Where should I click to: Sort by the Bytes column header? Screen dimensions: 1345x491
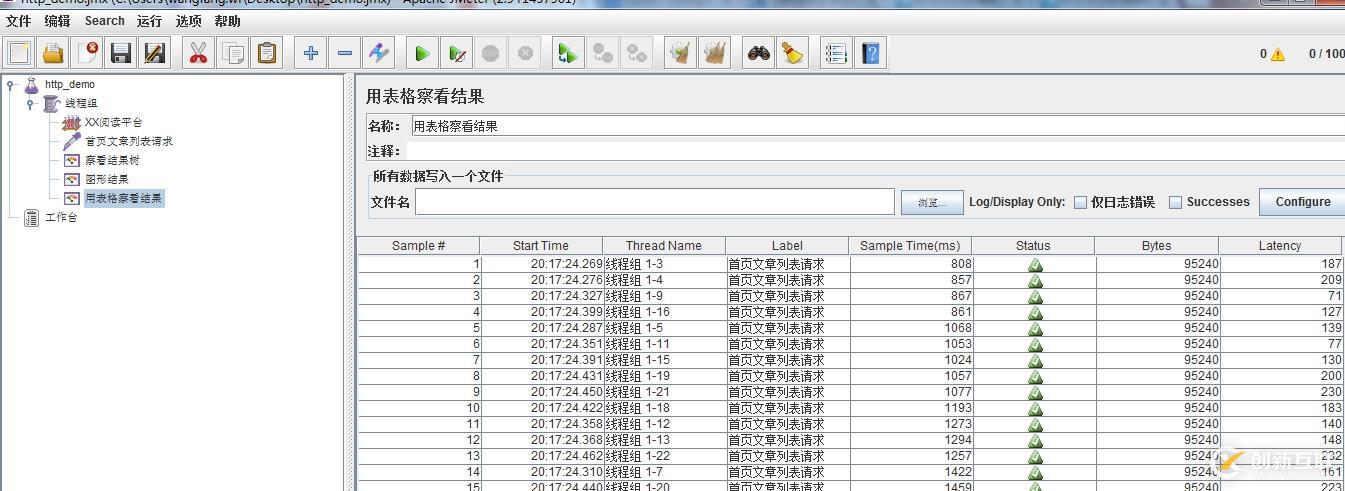pos(1157,245)
